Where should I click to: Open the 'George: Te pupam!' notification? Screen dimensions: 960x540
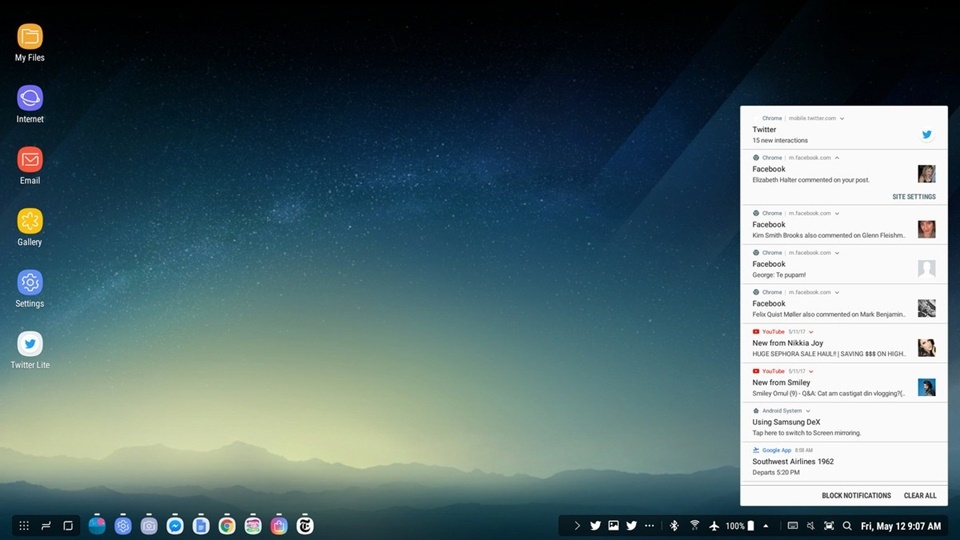click(x=844, y=264)
